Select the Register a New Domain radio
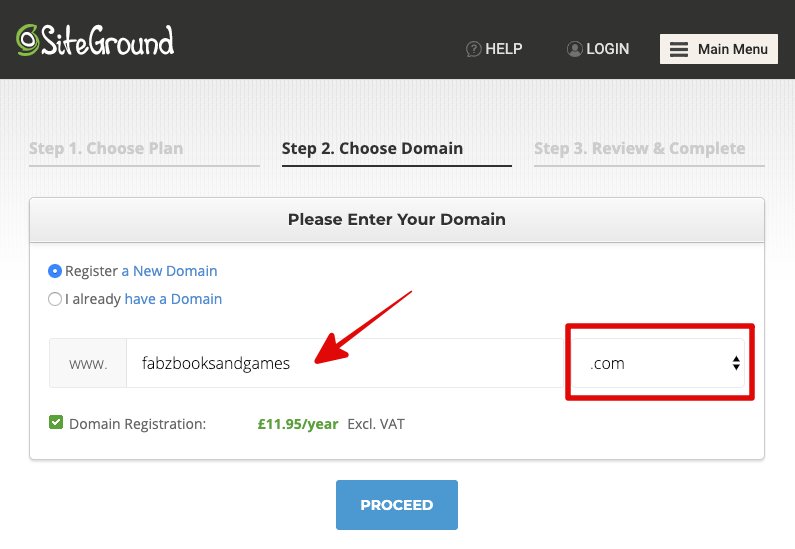 click(x=55, y=271)
